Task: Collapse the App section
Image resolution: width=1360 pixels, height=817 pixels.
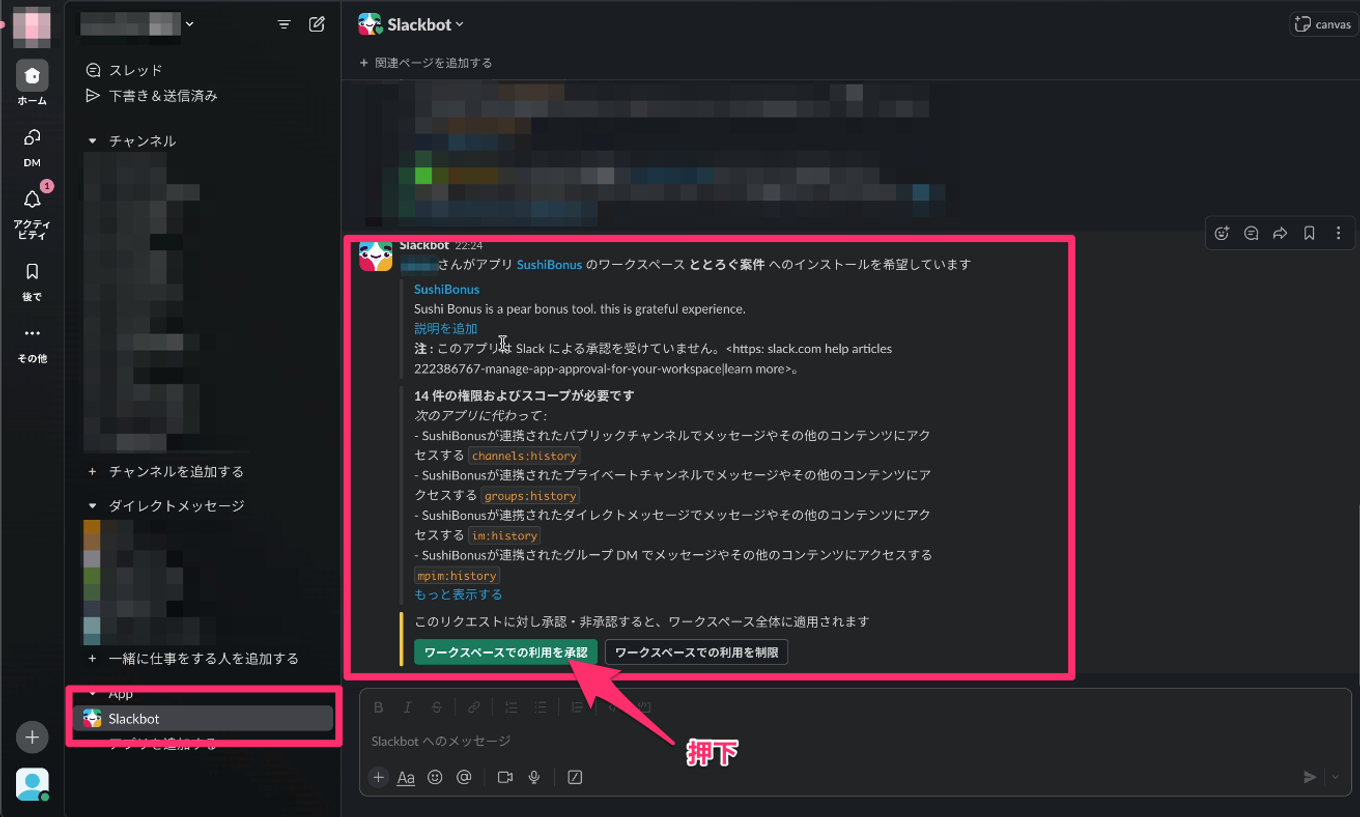Action: pos(92,693)
